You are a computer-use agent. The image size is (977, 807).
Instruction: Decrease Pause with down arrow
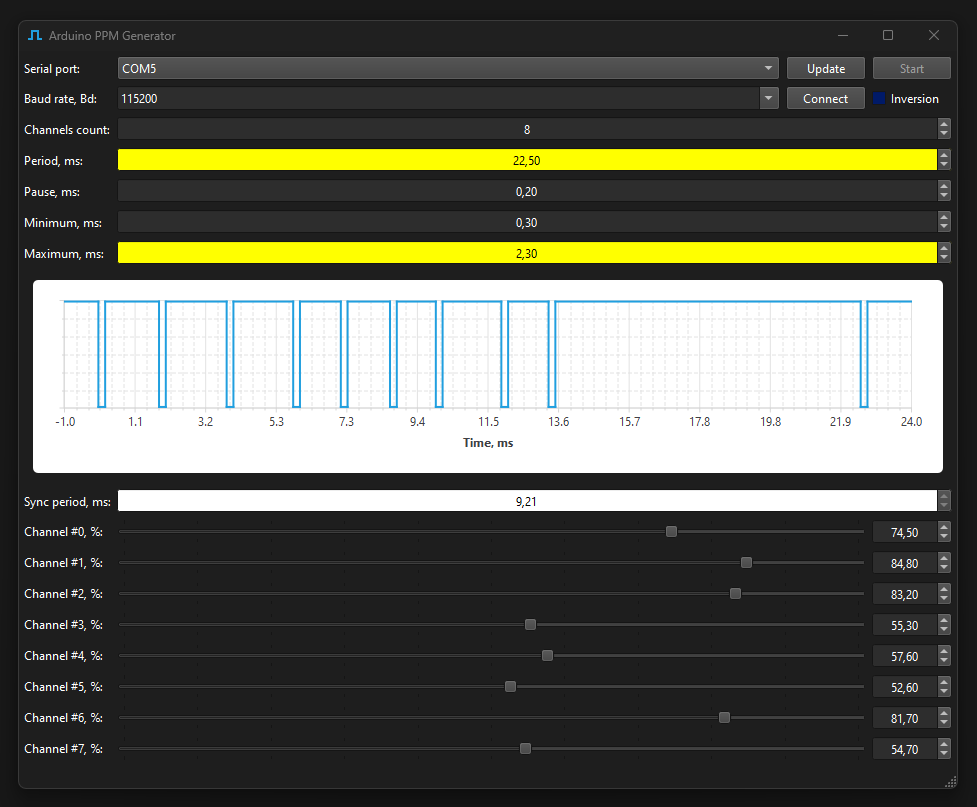(x=944, y=196)
